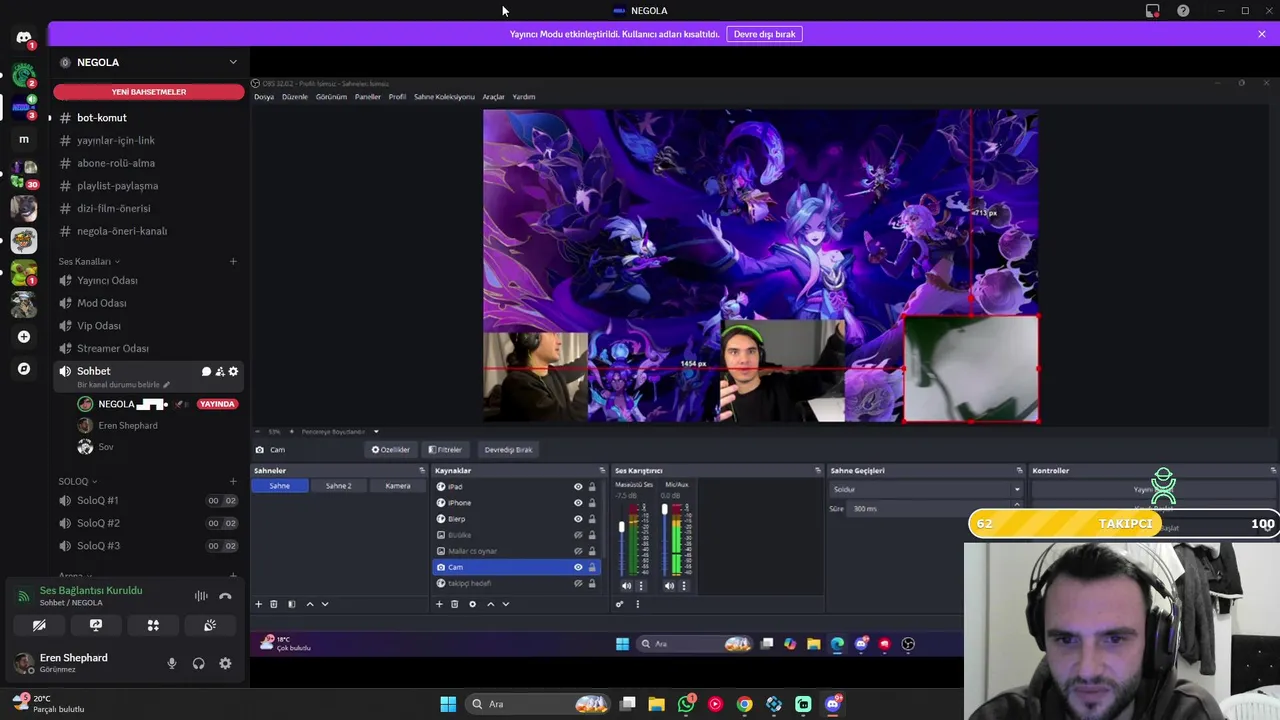
Task: Click remove scene trash icon in streamed OBS
Action: click(274, 604)
